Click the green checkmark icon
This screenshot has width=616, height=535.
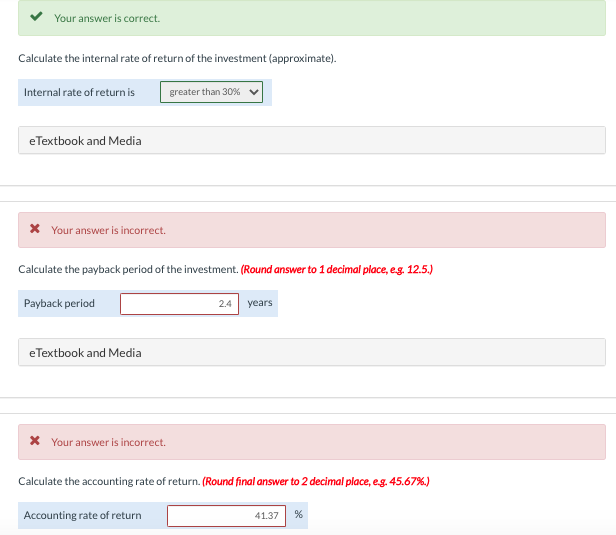coord(36,16)
